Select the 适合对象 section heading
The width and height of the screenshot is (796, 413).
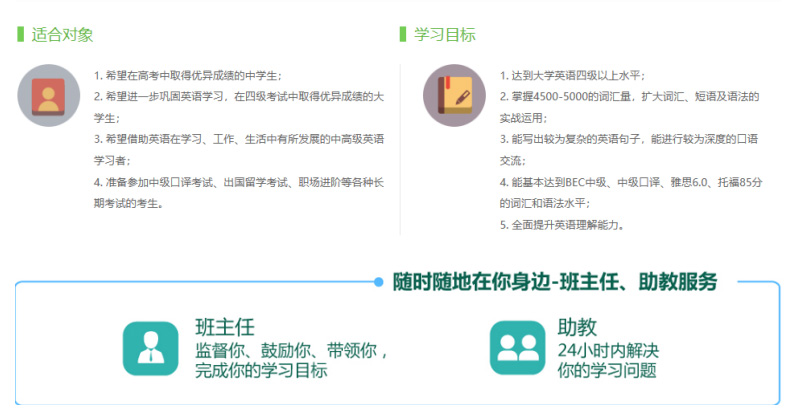(62, 35)
